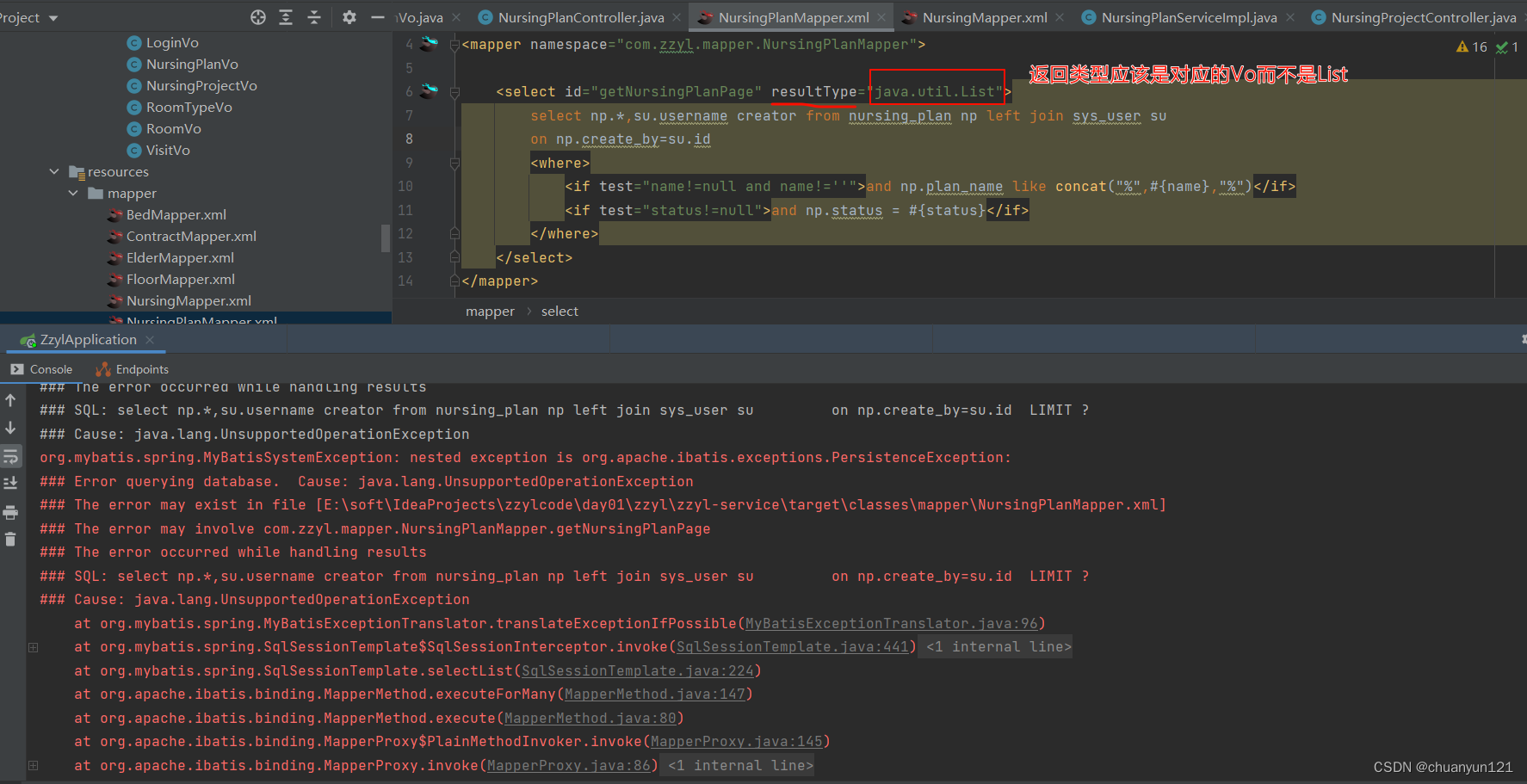Fold the mapper tag at line 4
Screen dimensions: 1527x784
(454, 45)
